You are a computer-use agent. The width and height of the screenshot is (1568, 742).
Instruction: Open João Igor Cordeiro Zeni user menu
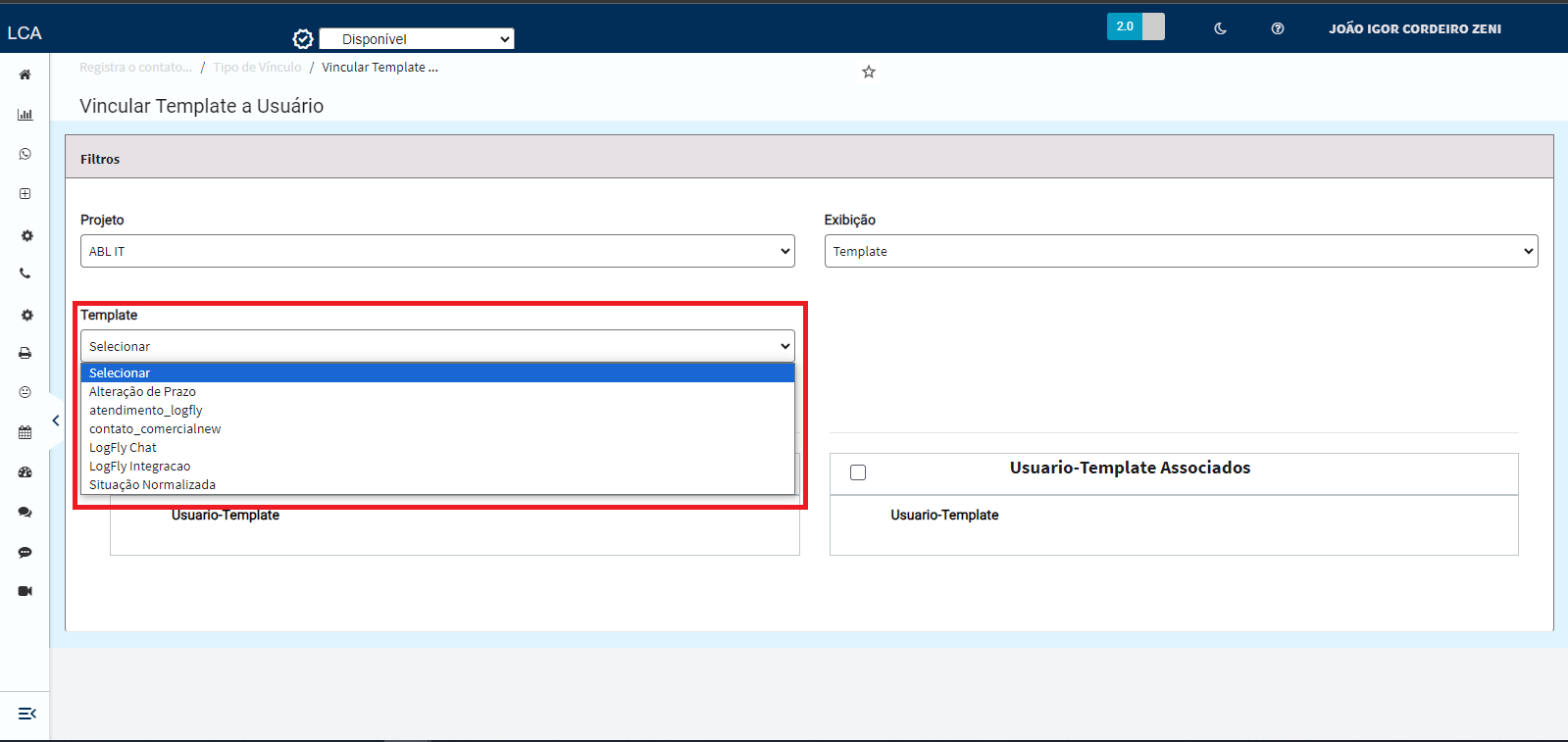click(x=1415, y=29)
